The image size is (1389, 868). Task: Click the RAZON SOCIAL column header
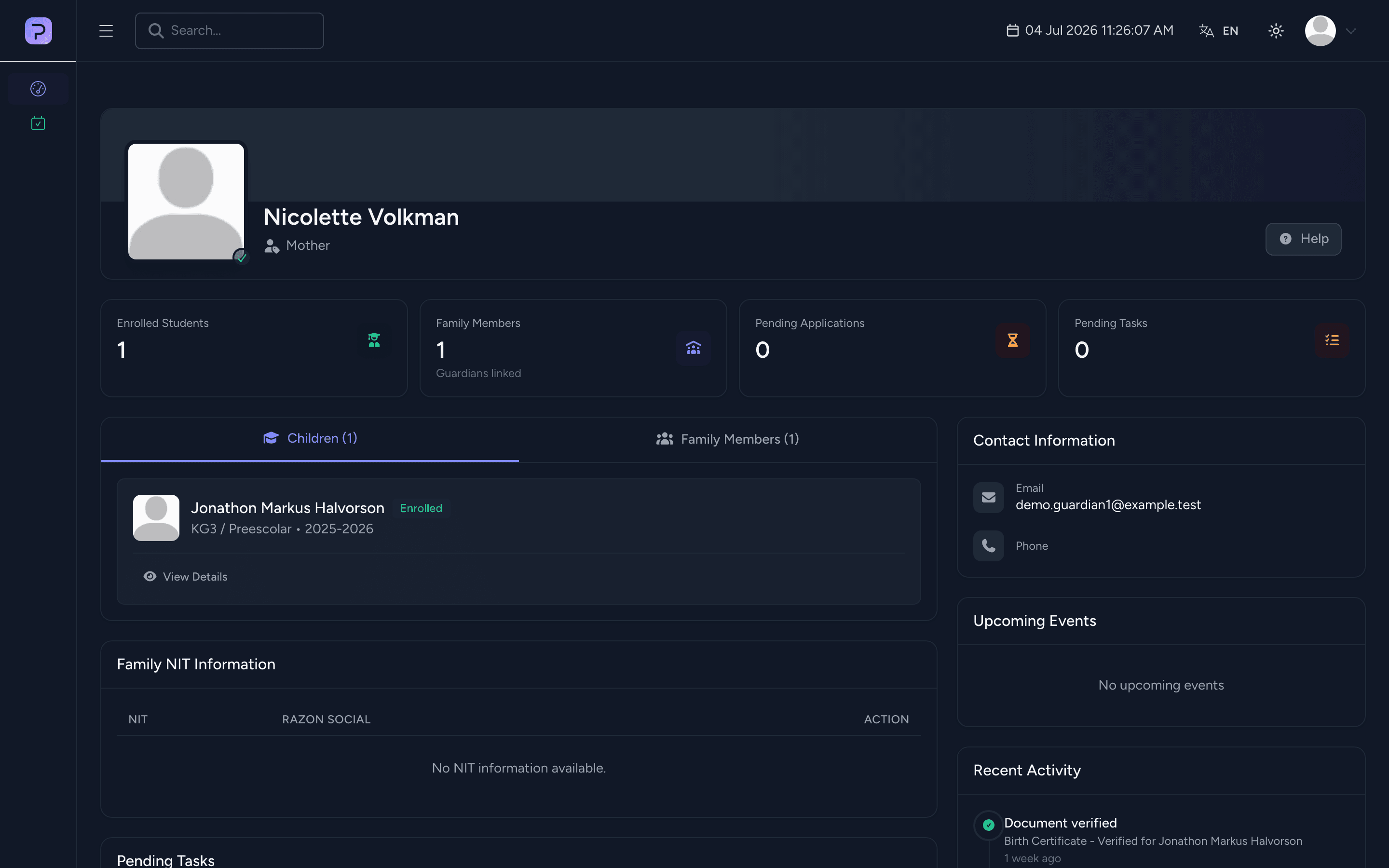pyautogui.click(x=326, y=719)
